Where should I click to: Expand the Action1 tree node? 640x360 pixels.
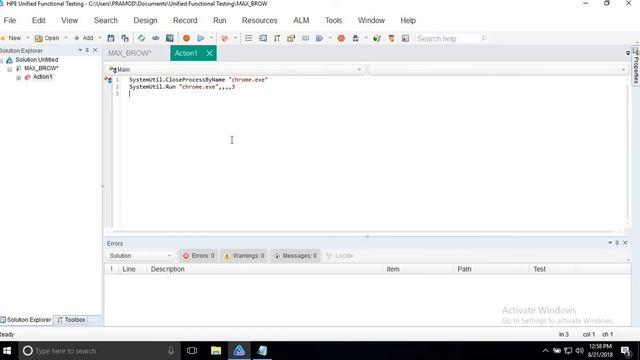[x=18, y=77]
